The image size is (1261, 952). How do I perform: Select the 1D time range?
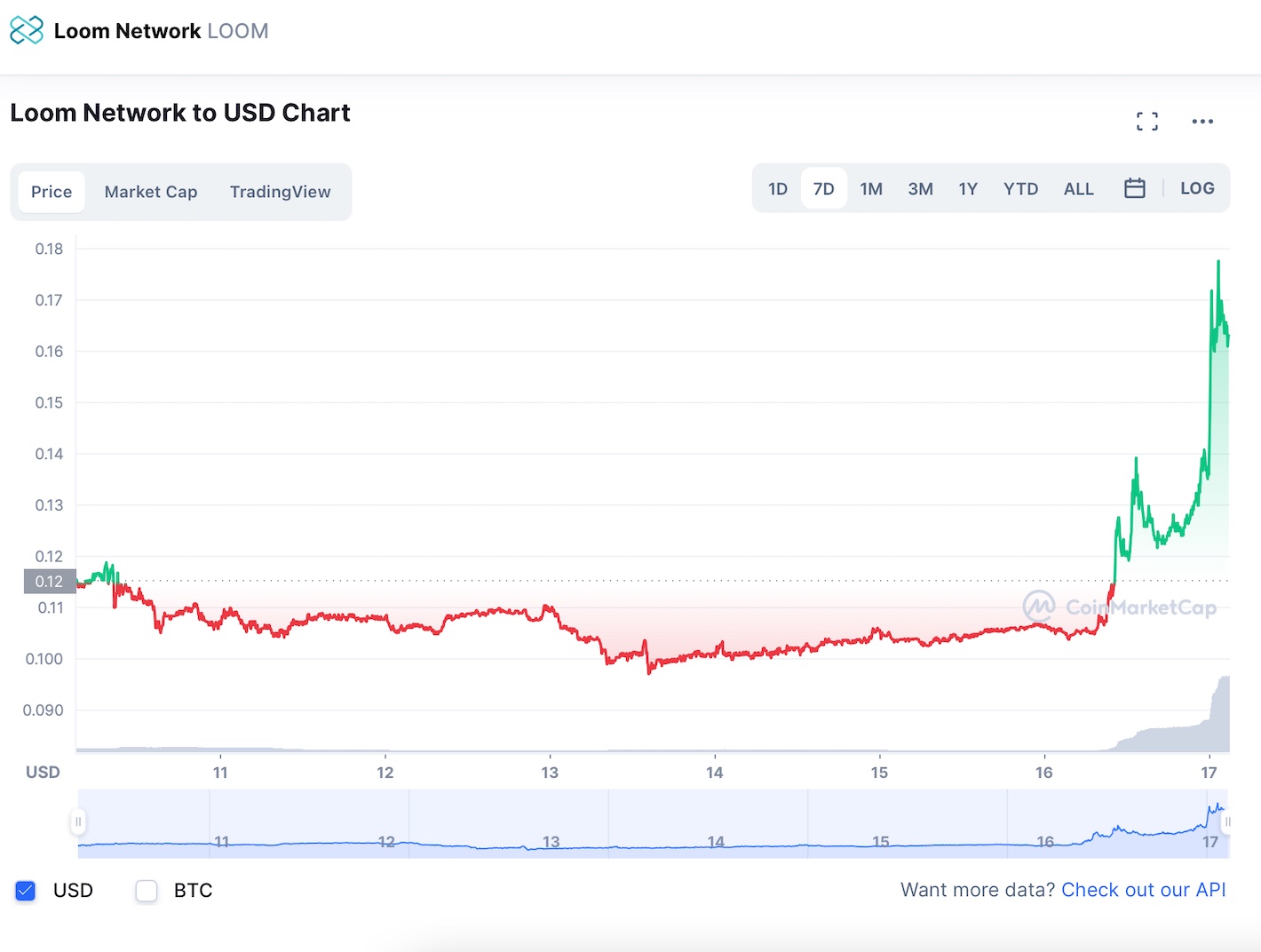(x=778, y=188)
